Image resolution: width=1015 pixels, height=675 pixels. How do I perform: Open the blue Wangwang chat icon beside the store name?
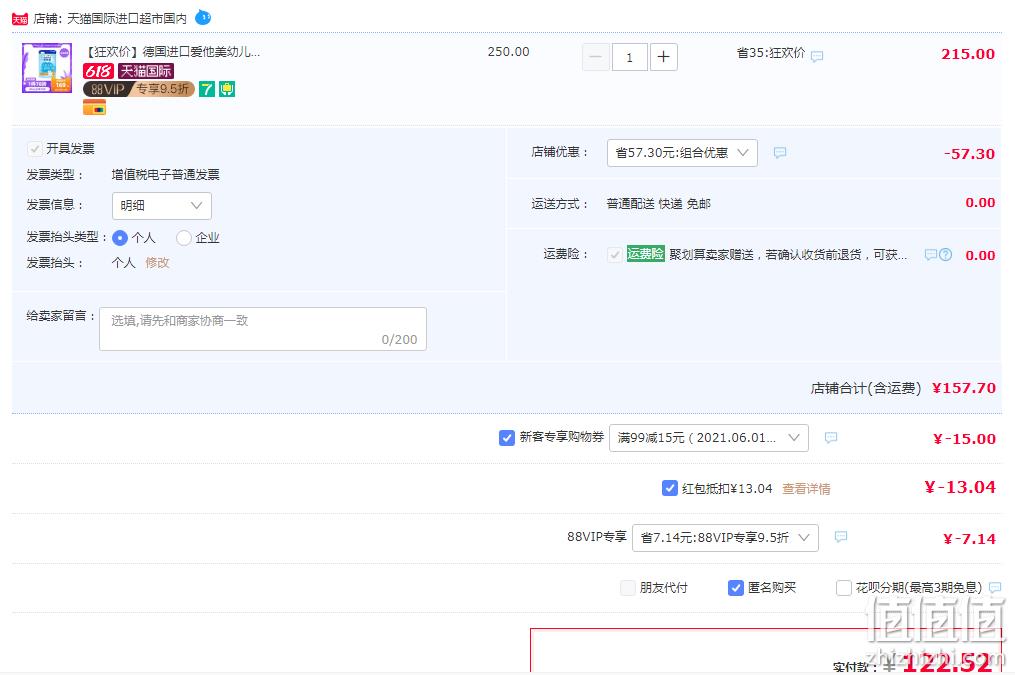[203, 17]
